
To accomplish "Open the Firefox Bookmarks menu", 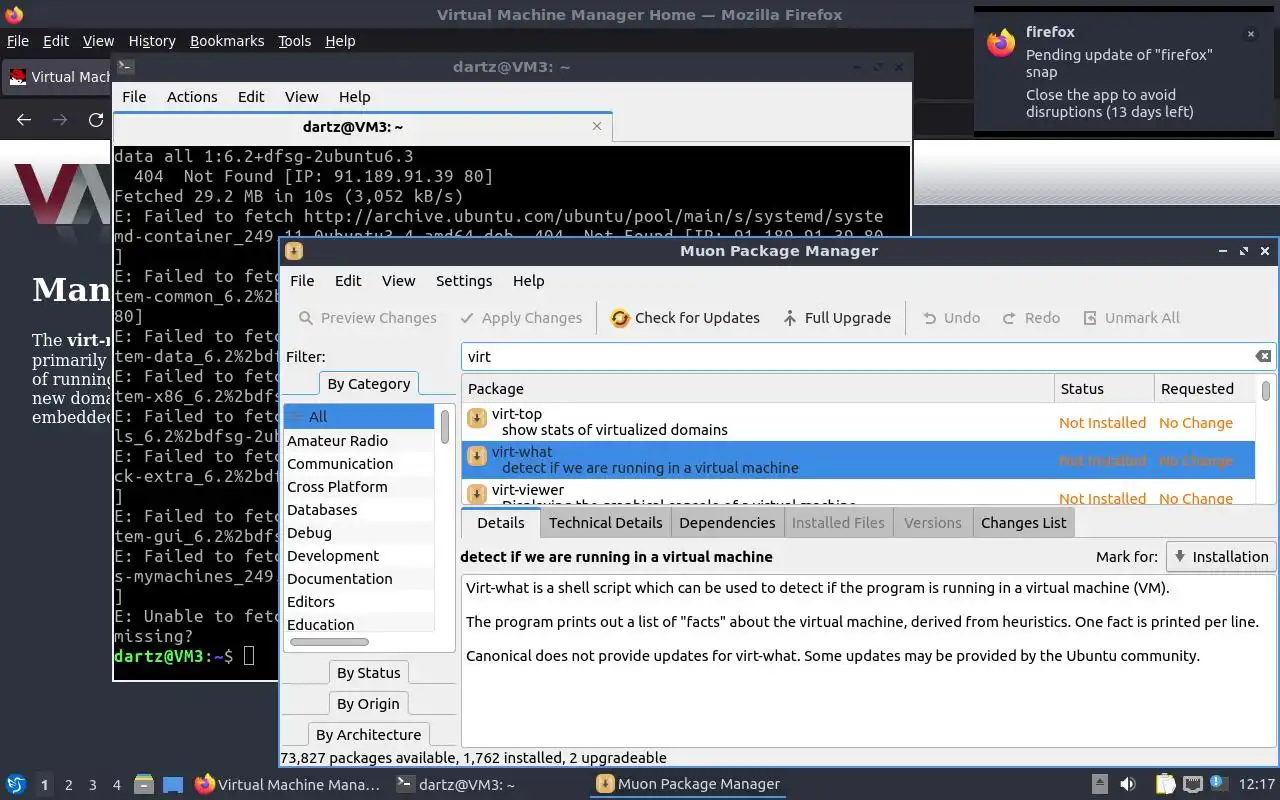I will click(x=227, y=41).
